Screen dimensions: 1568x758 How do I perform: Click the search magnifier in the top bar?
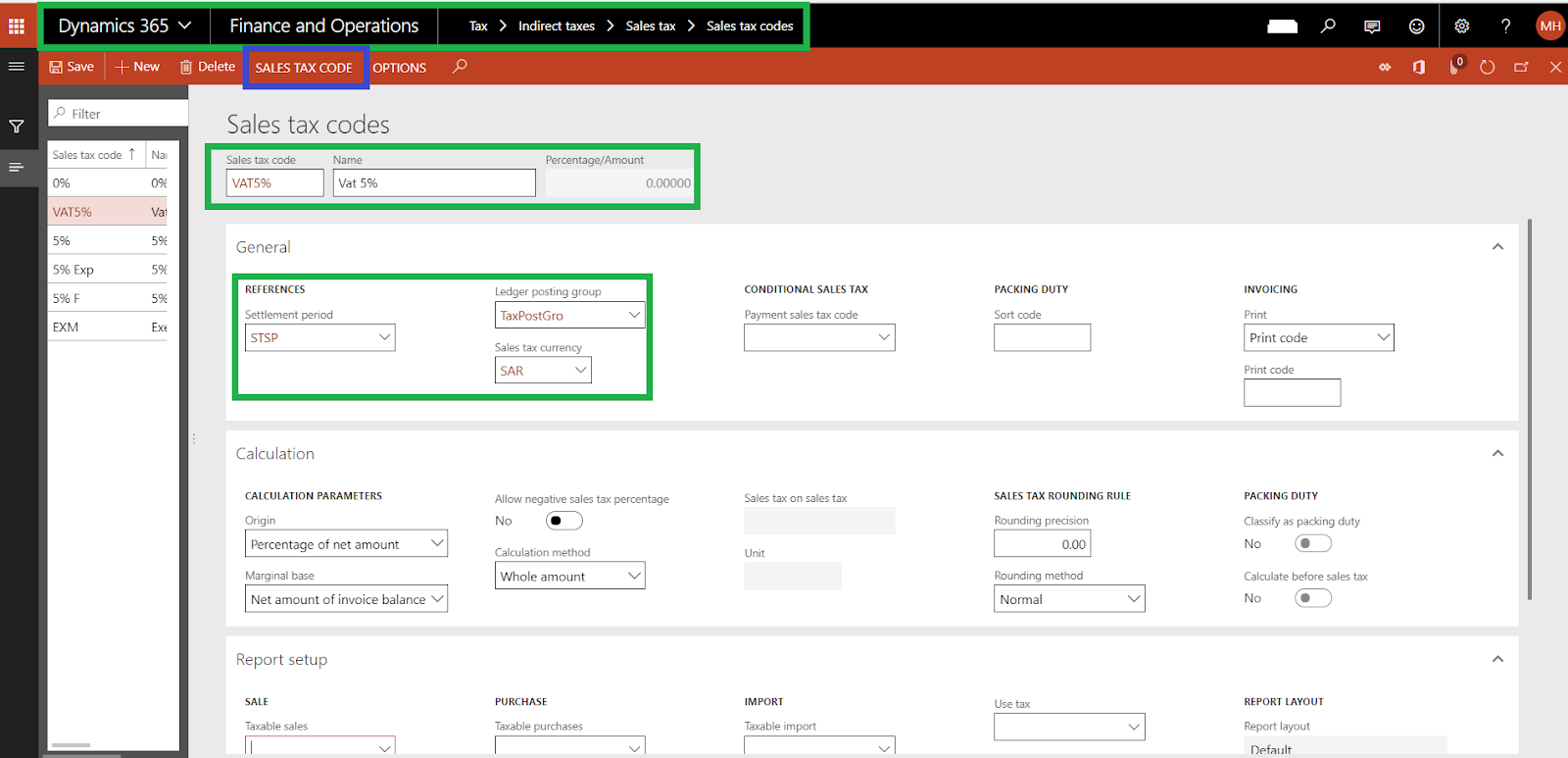[1328, 25]
